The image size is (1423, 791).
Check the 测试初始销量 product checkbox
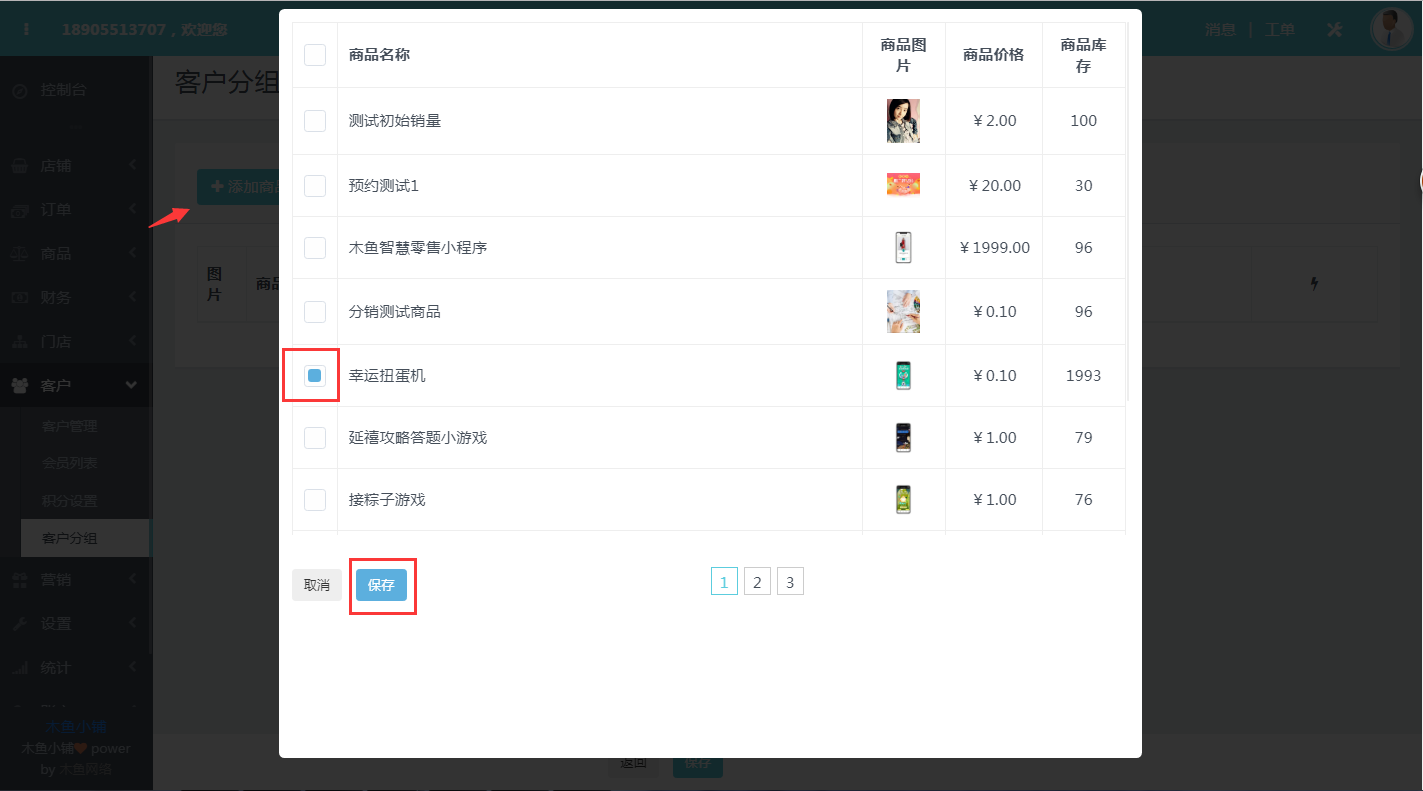[x=315, y=121]
